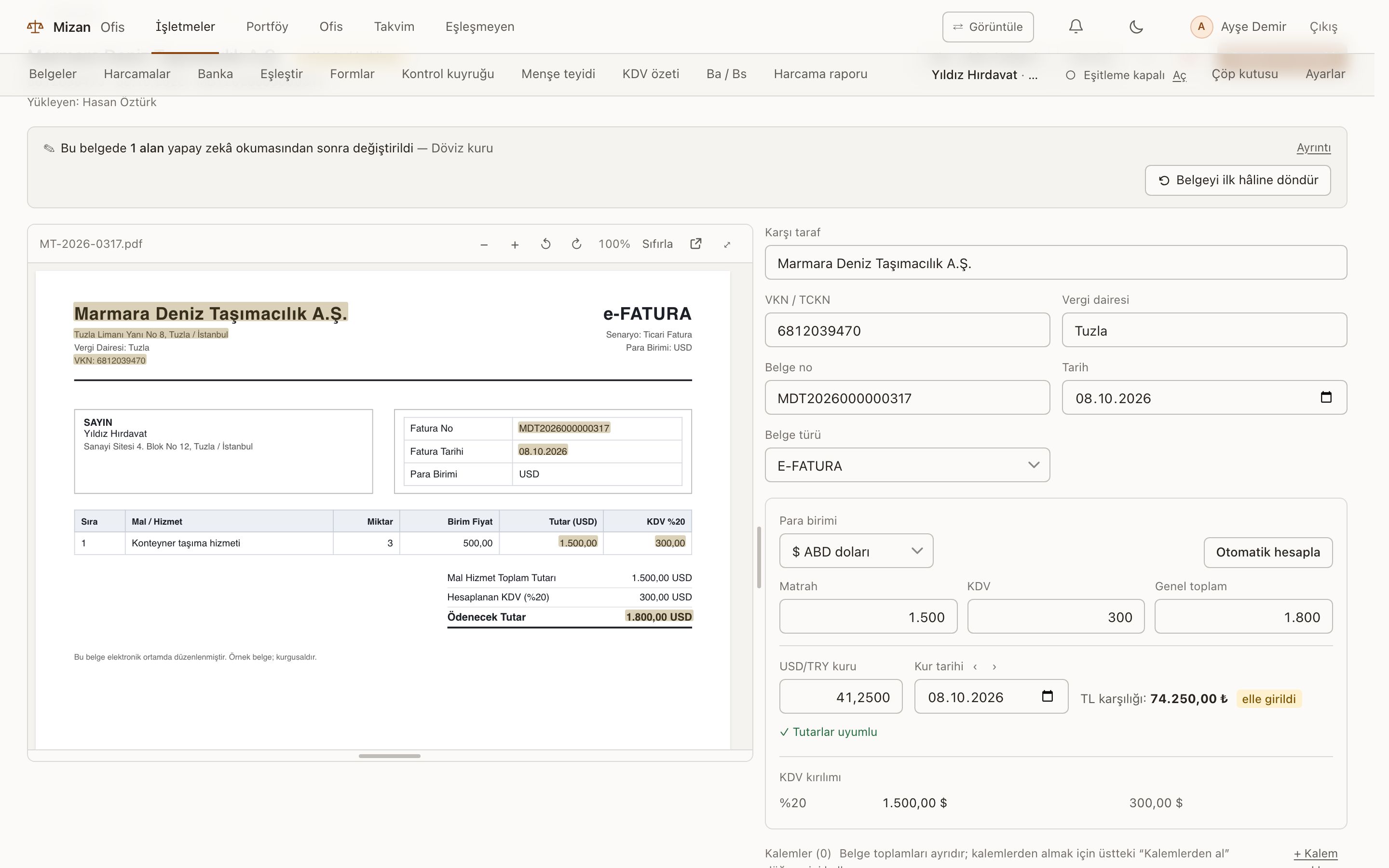This screenshot has height=868, width=1389.
Task: Zoom in the PDF viewer
Action: point(515,244)
